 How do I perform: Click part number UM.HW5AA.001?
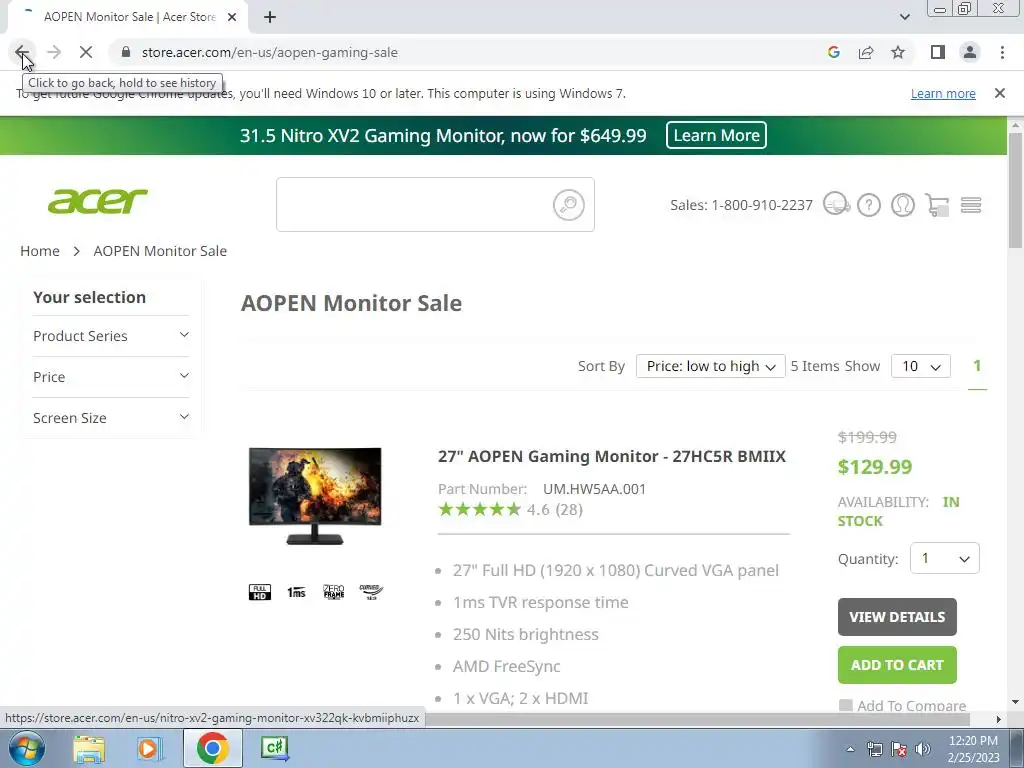(594, 489)
